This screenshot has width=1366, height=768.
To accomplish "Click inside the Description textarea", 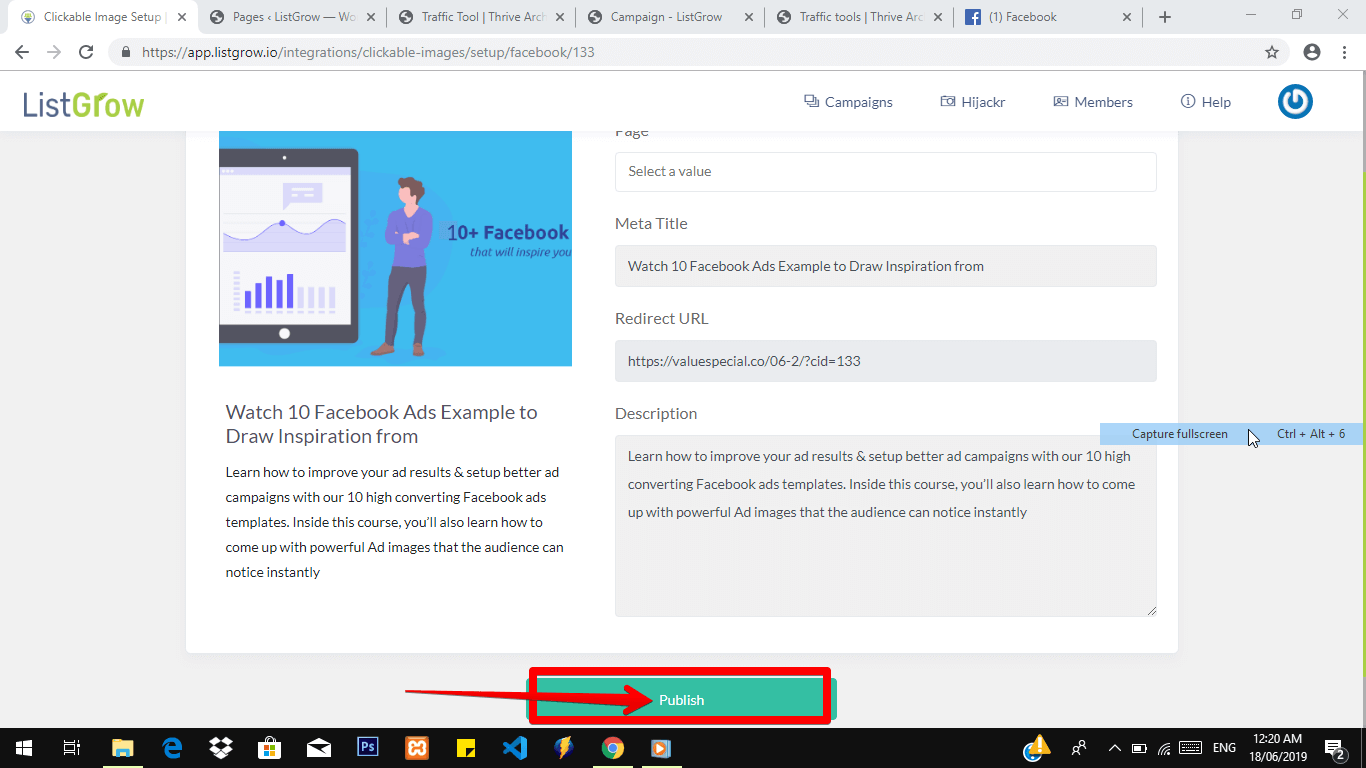I will point(885,526).
